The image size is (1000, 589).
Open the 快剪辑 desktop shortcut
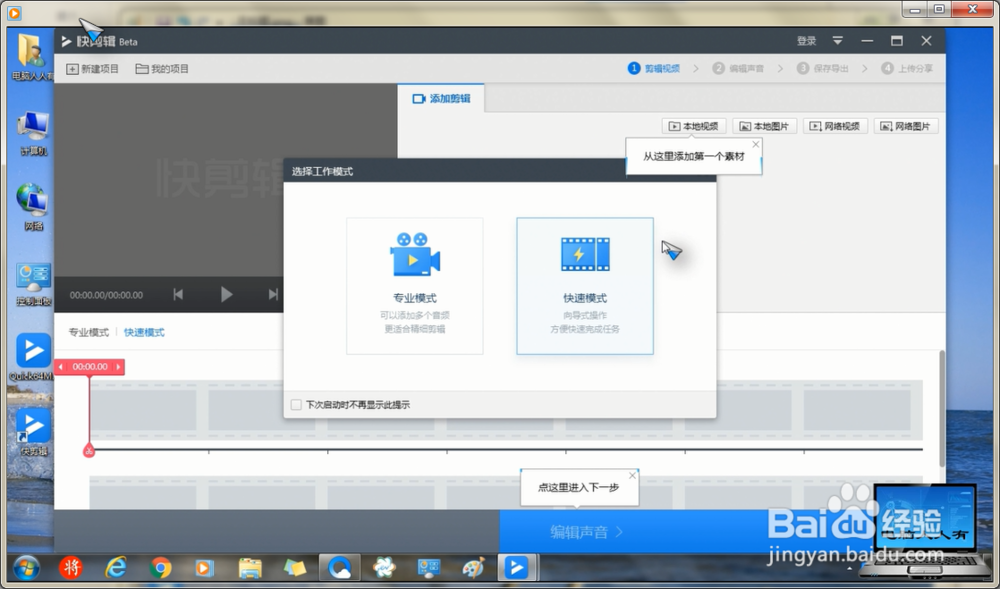click(x=33, y=432)
